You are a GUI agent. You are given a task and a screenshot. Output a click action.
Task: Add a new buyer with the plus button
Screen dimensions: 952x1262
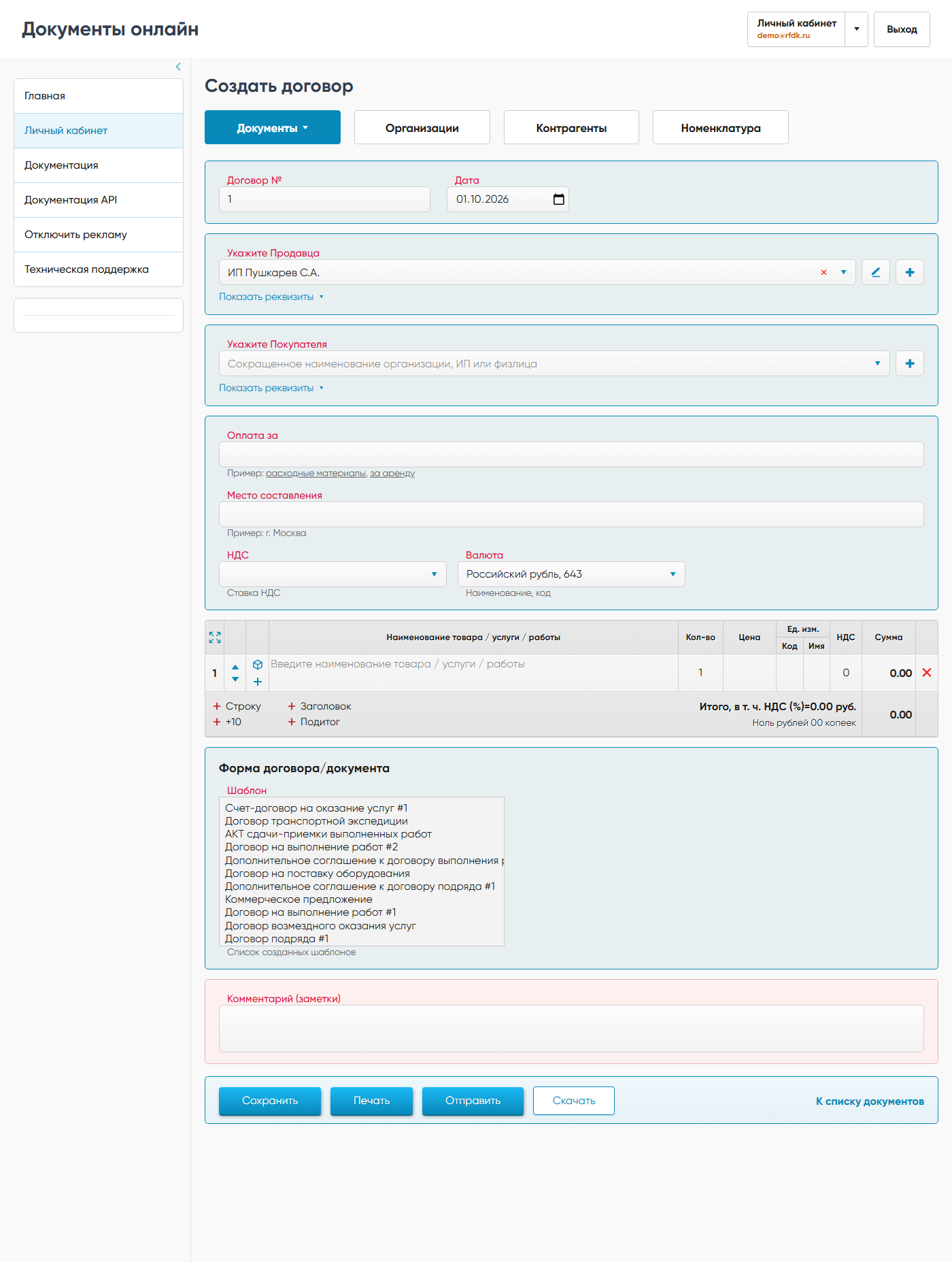[910, 363]
